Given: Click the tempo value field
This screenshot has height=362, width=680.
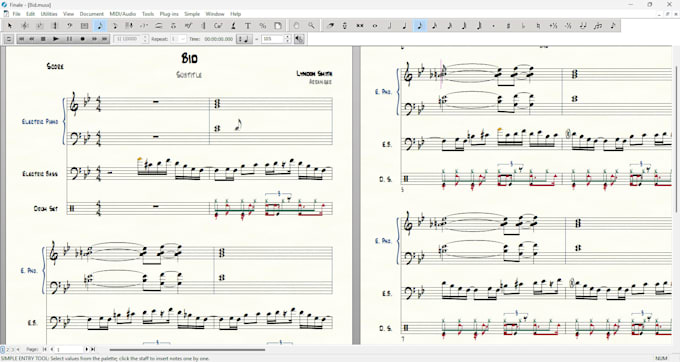Looking at the screenshot, I should 272,39.
